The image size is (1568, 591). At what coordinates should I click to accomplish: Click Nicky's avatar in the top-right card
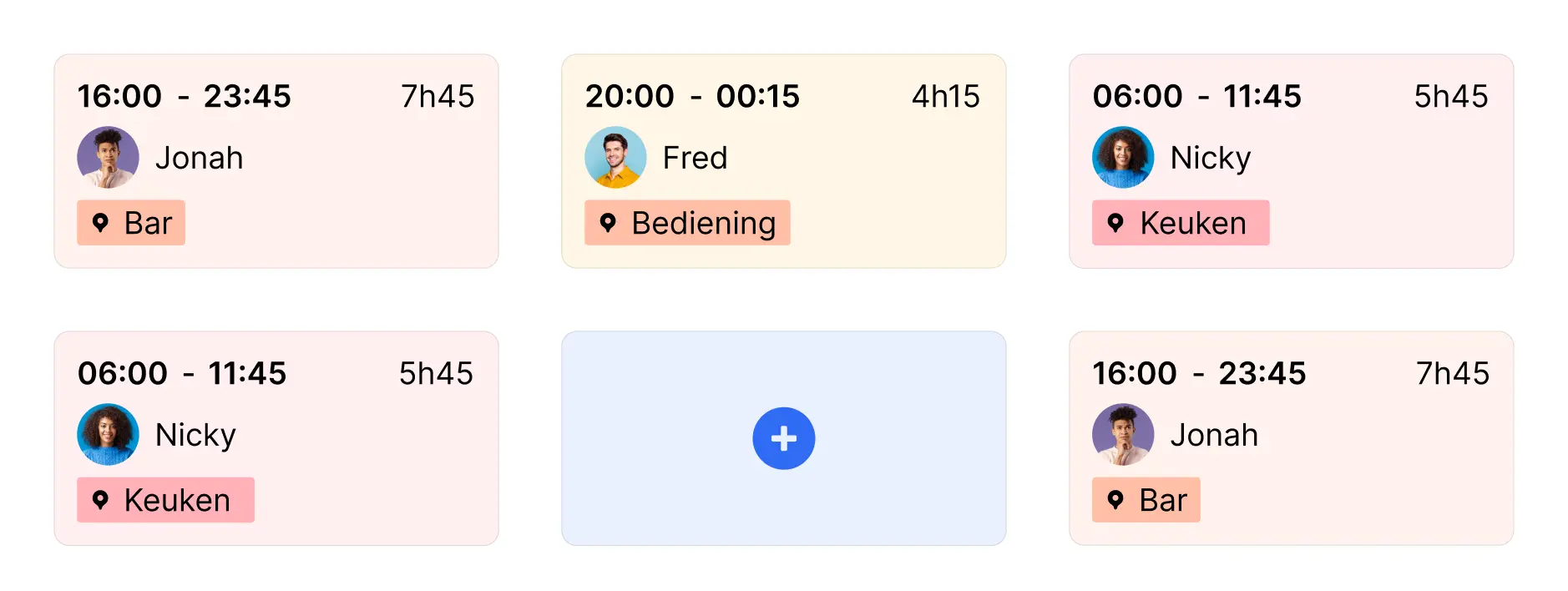coord(1123,157)
